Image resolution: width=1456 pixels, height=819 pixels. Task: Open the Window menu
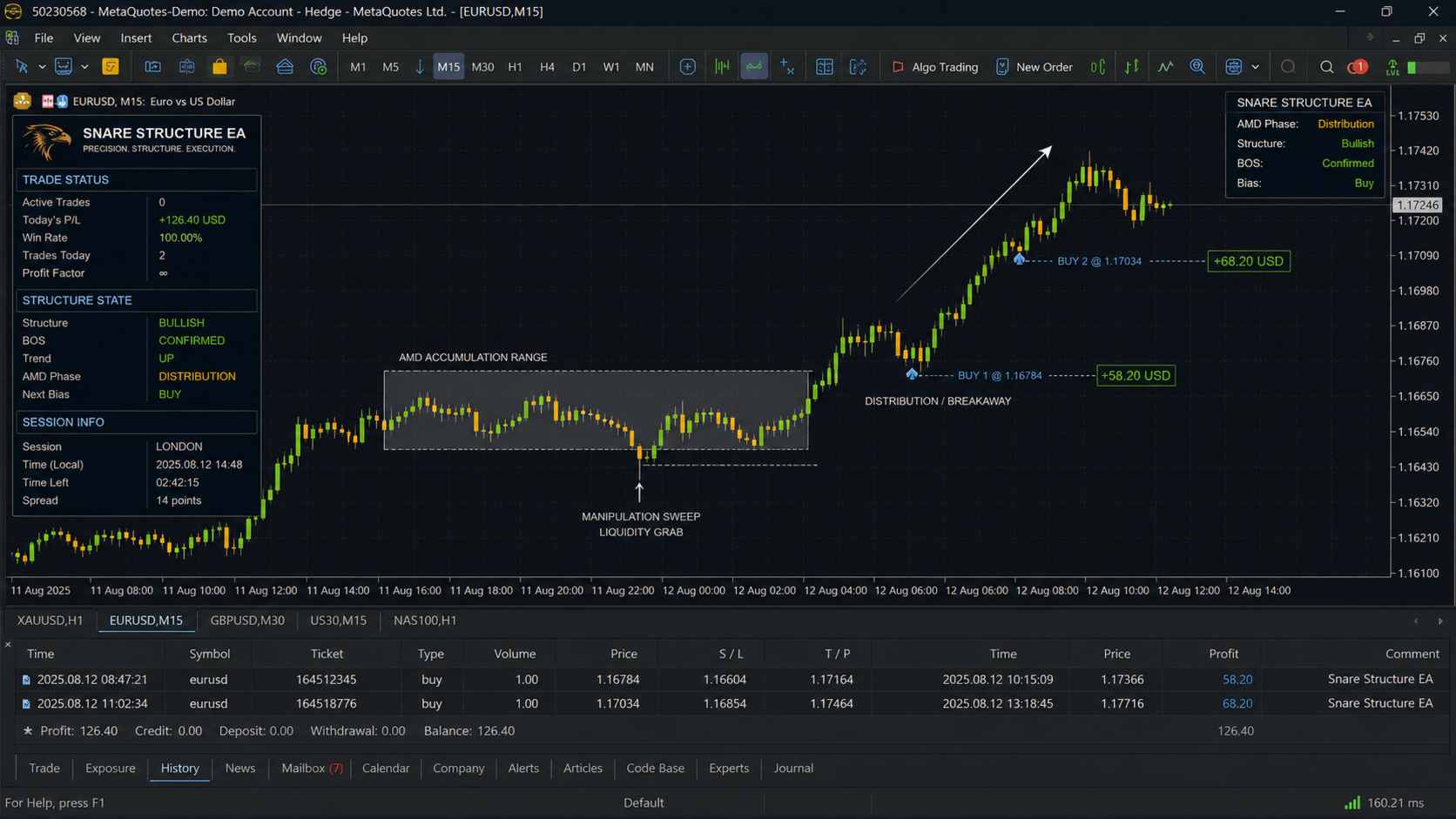pos(299,37)
